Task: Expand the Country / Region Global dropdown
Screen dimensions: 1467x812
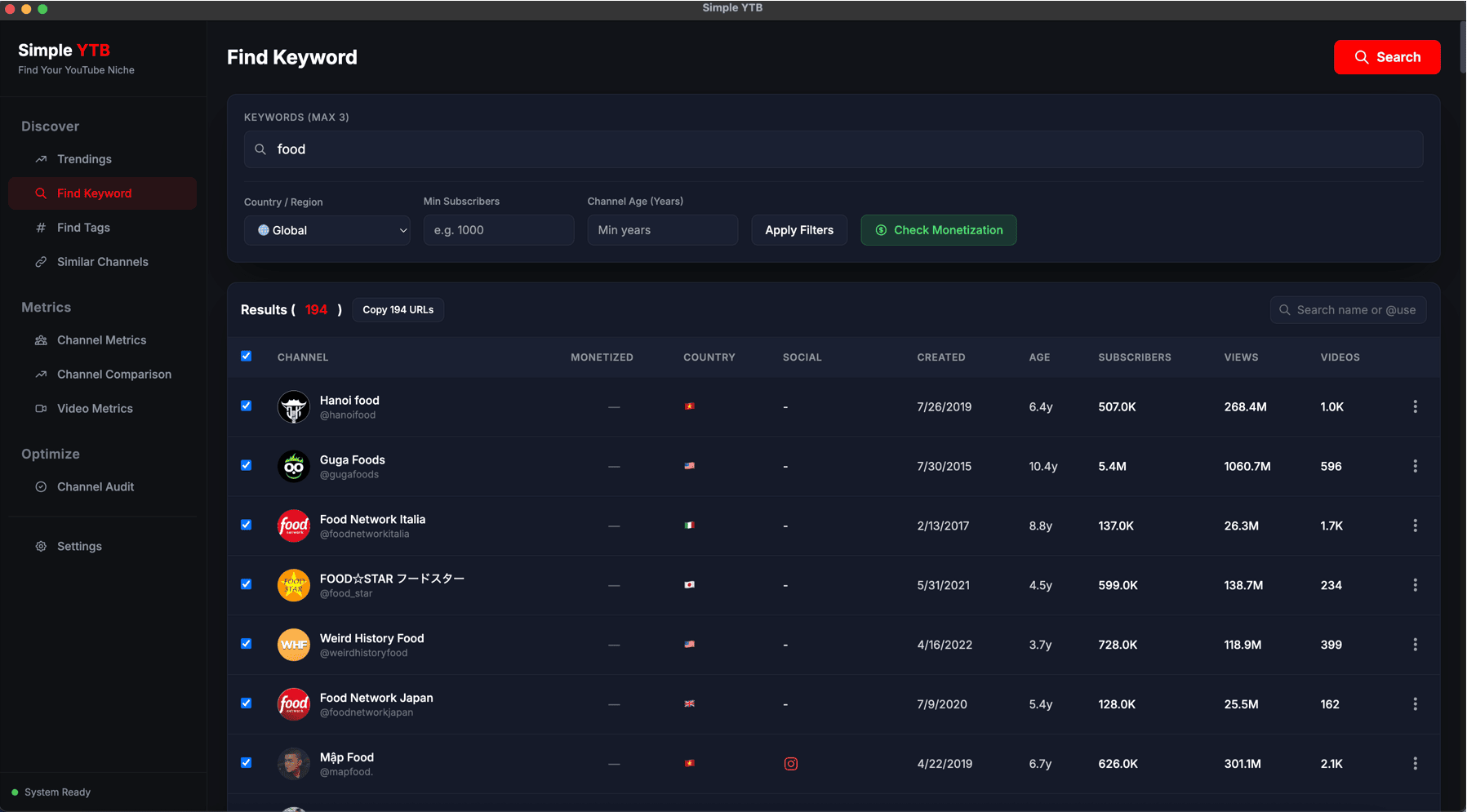Action: 327,230
